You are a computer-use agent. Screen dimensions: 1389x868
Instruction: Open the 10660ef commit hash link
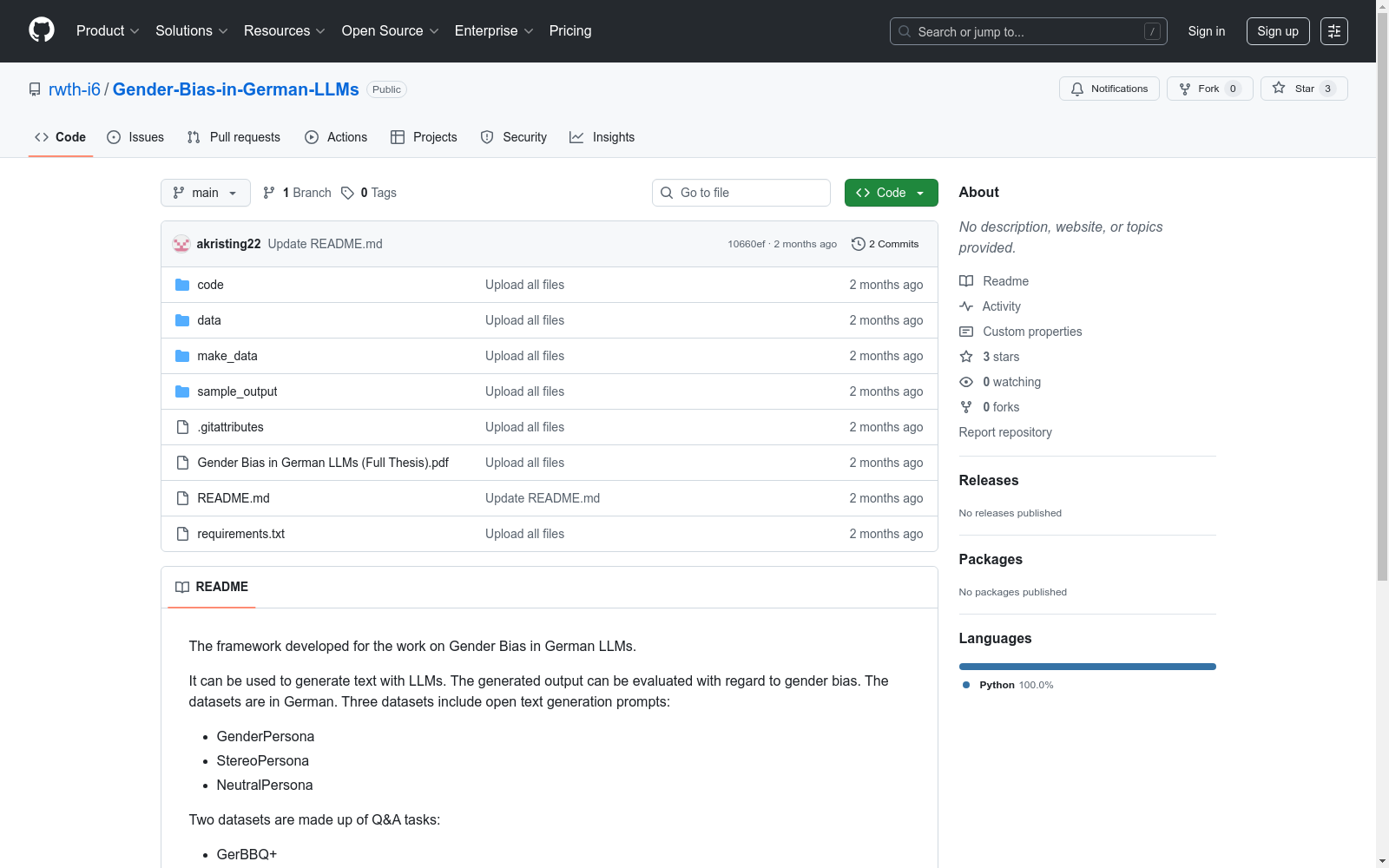click(747, 244)
